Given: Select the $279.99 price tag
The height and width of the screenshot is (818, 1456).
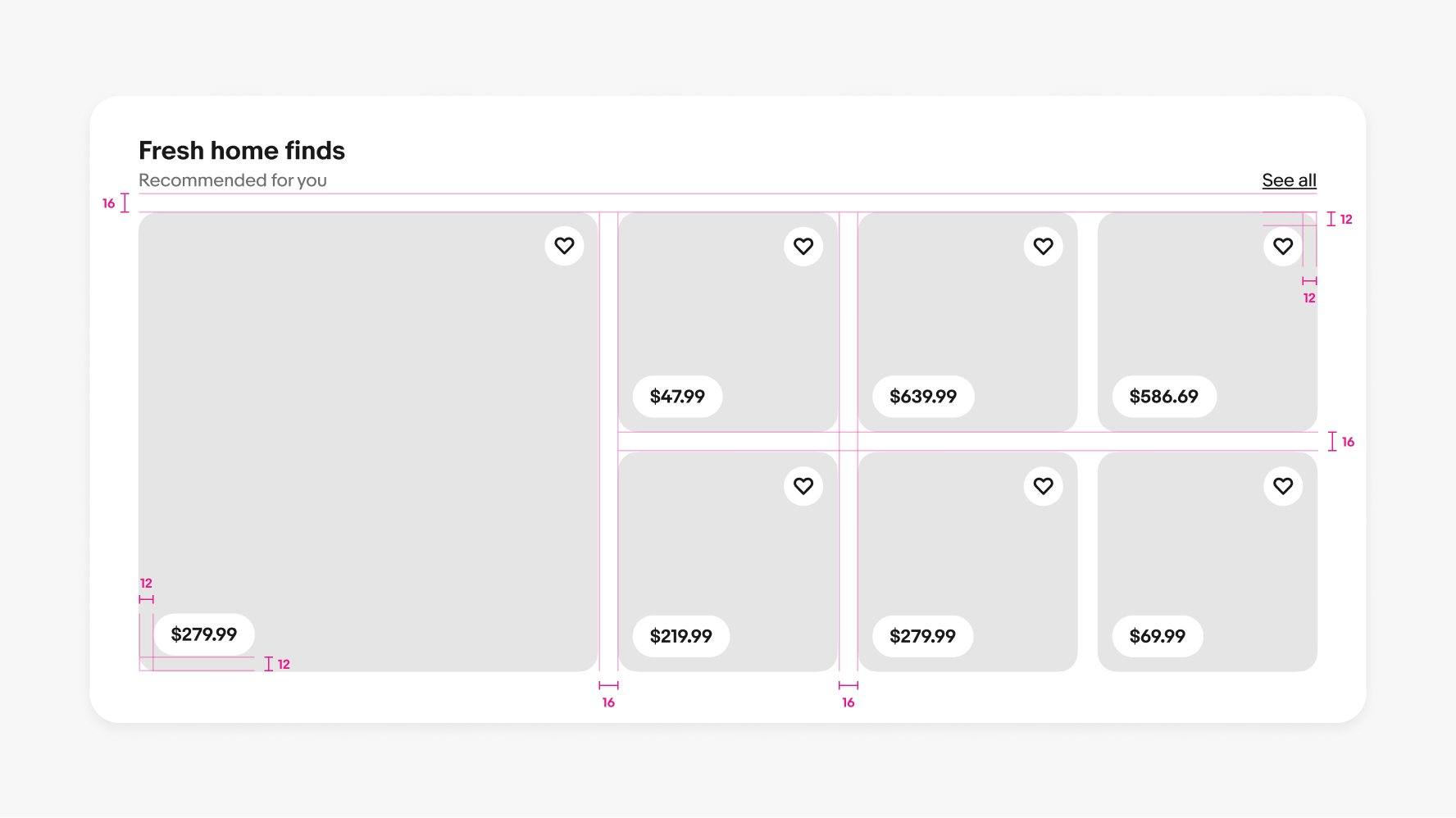Looking at the screenshot, I should tap(203, 634).
